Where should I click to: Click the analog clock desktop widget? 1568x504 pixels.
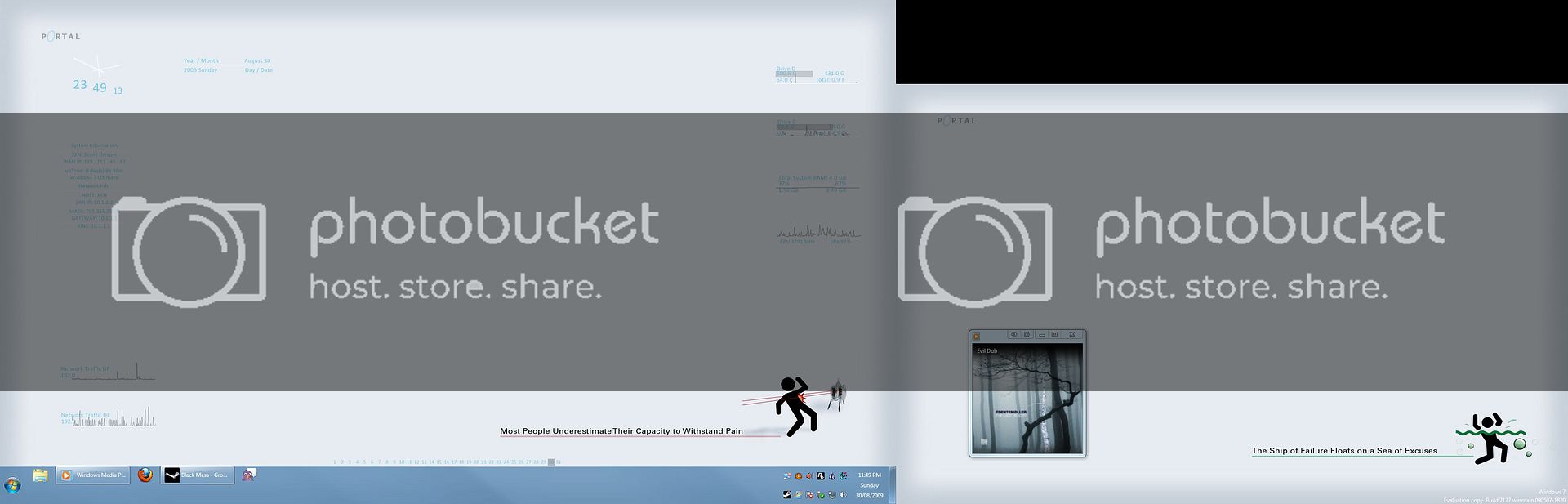point(98,67)
